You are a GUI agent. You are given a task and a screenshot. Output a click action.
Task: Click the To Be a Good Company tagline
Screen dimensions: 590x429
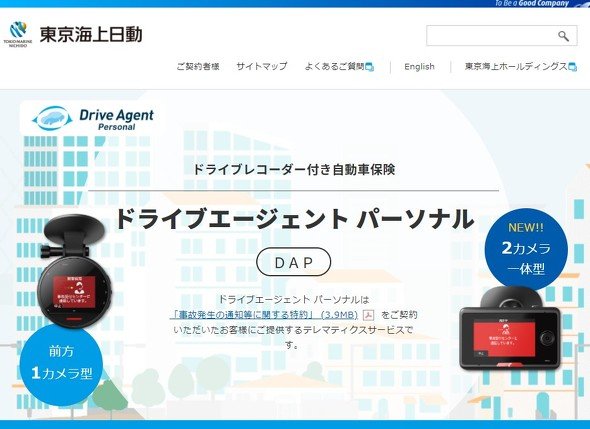(x=532, y=3)
